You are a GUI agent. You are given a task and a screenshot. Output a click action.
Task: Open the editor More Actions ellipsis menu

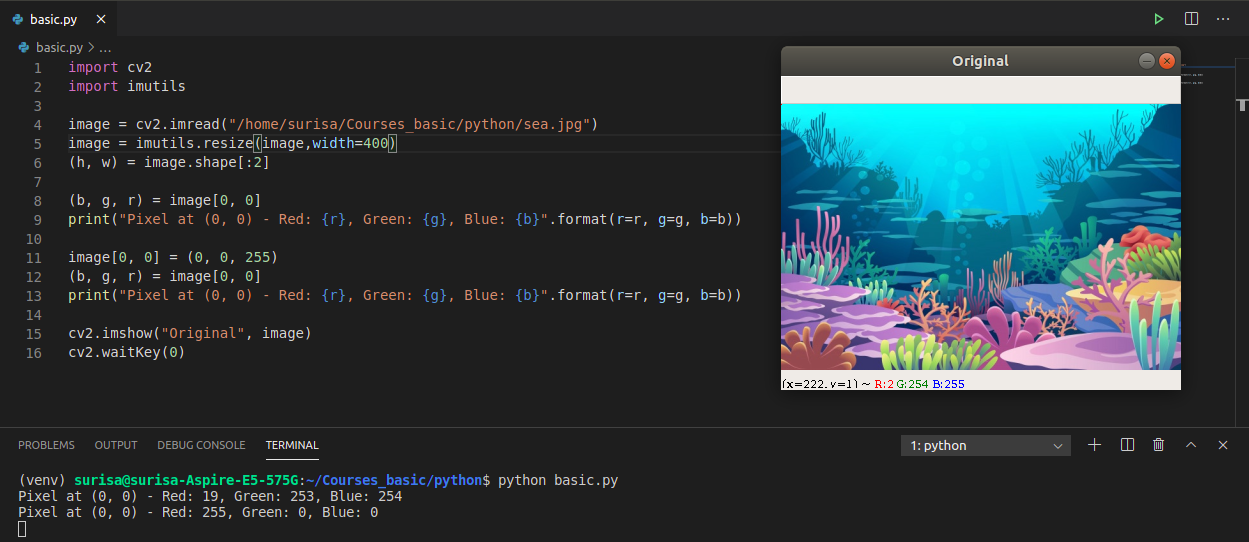coord(1223,19)
